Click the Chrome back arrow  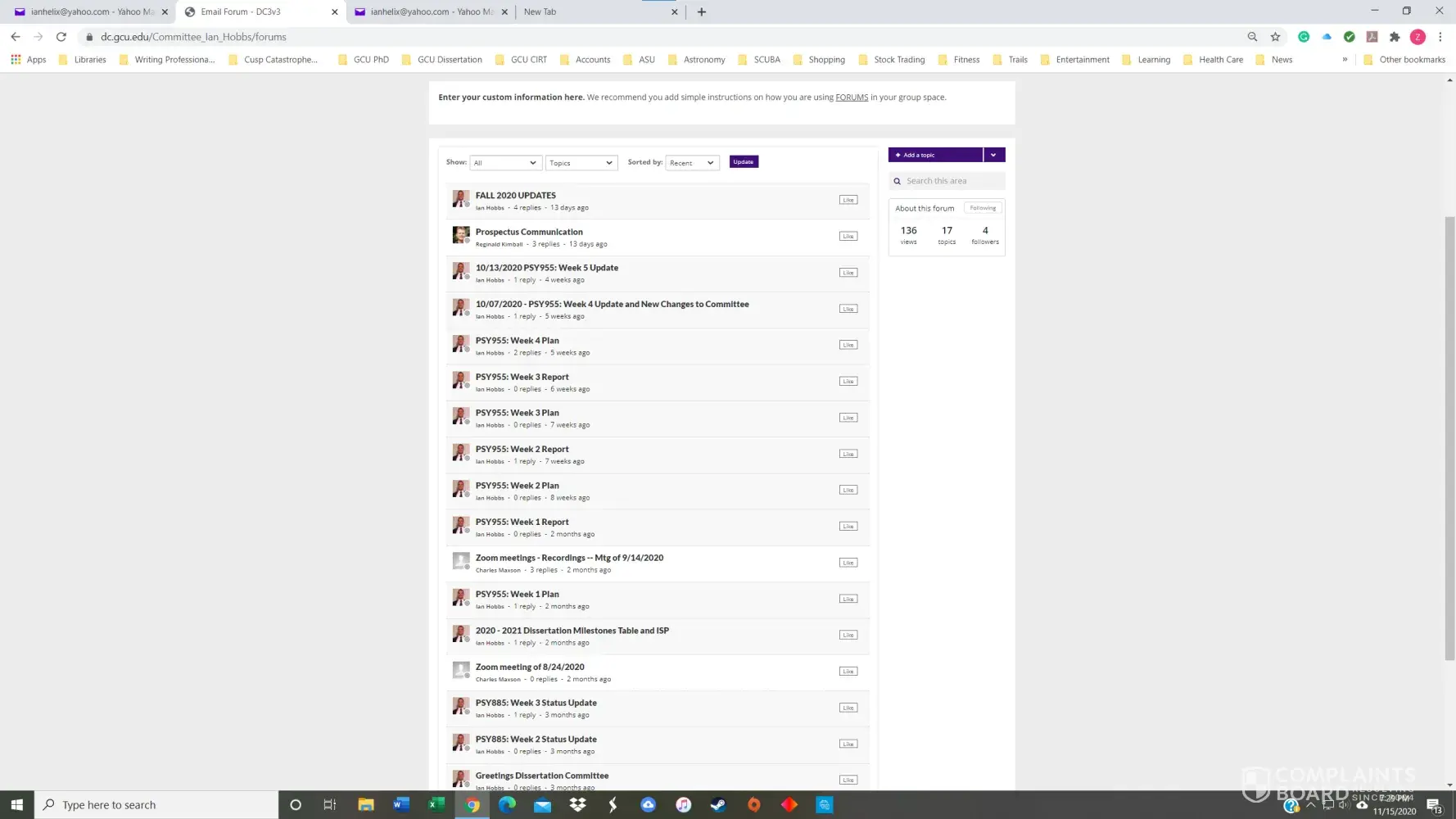pyautogui.click(x=16, y=37)
